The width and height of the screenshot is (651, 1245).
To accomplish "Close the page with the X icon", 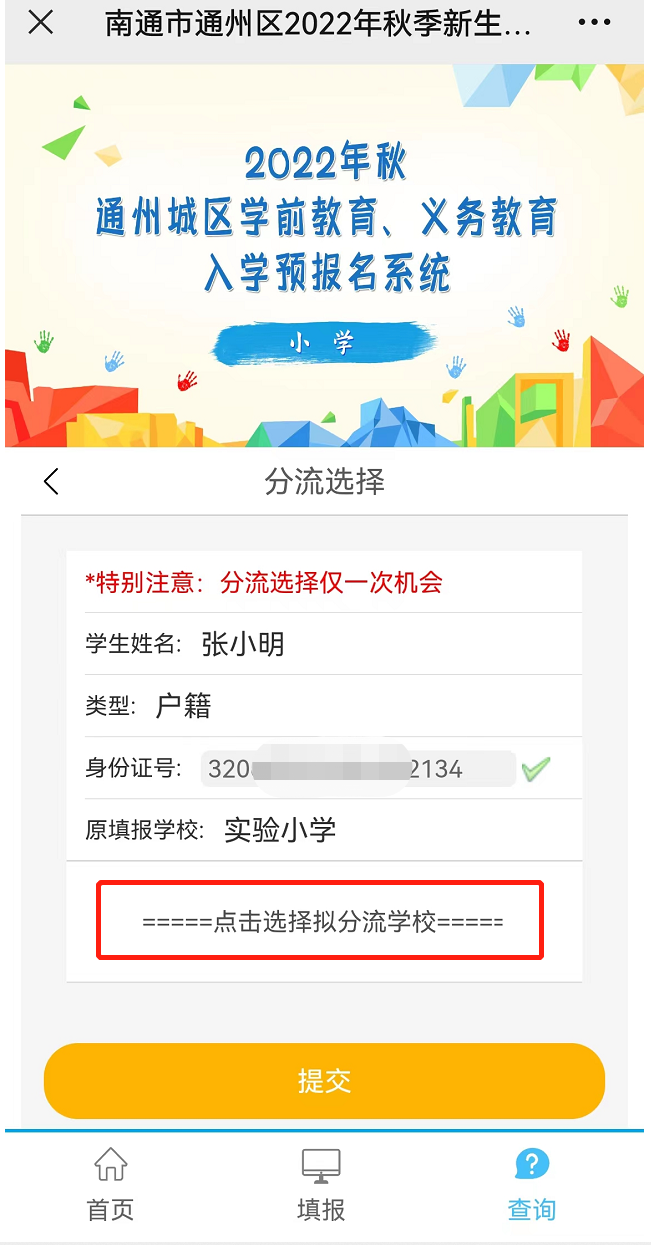I will (40, 23).
